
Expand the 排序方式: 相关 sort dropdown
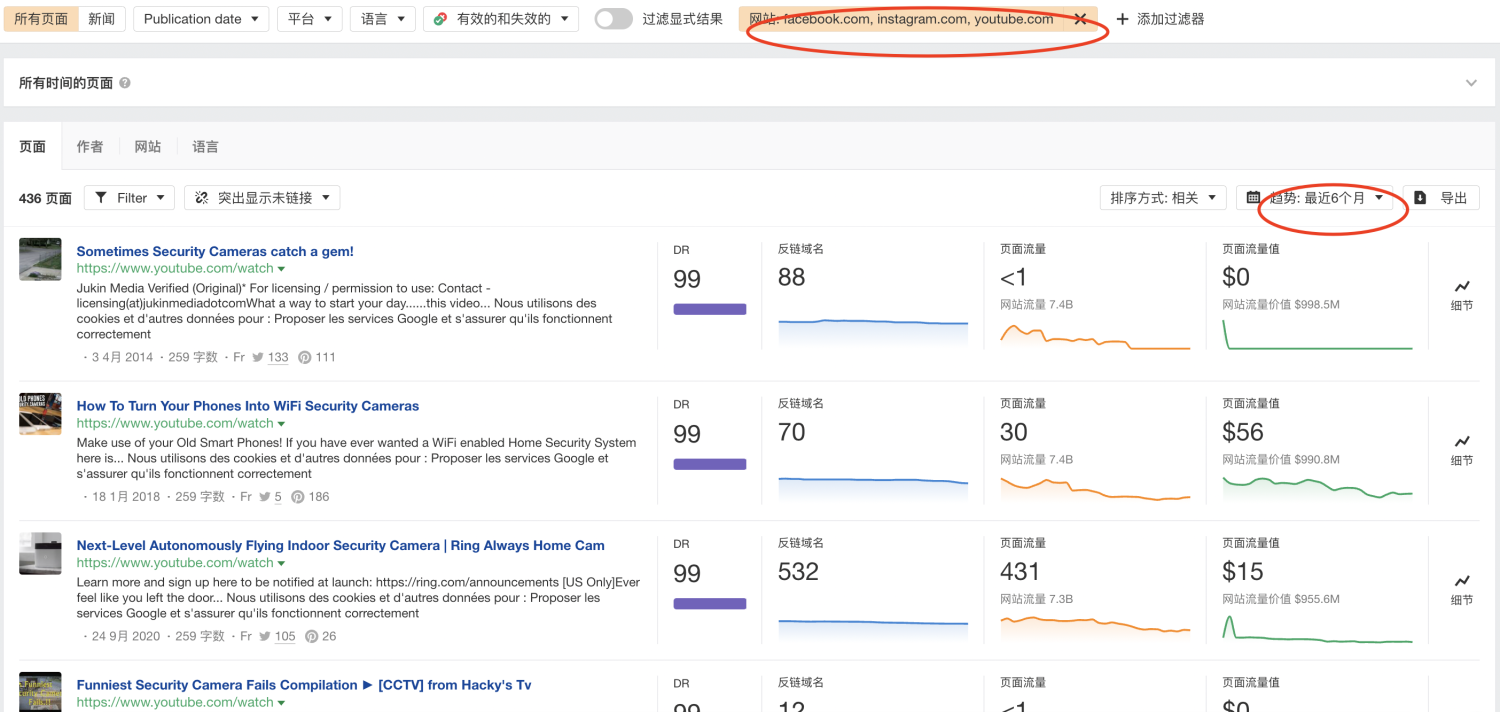point(1163,198)
